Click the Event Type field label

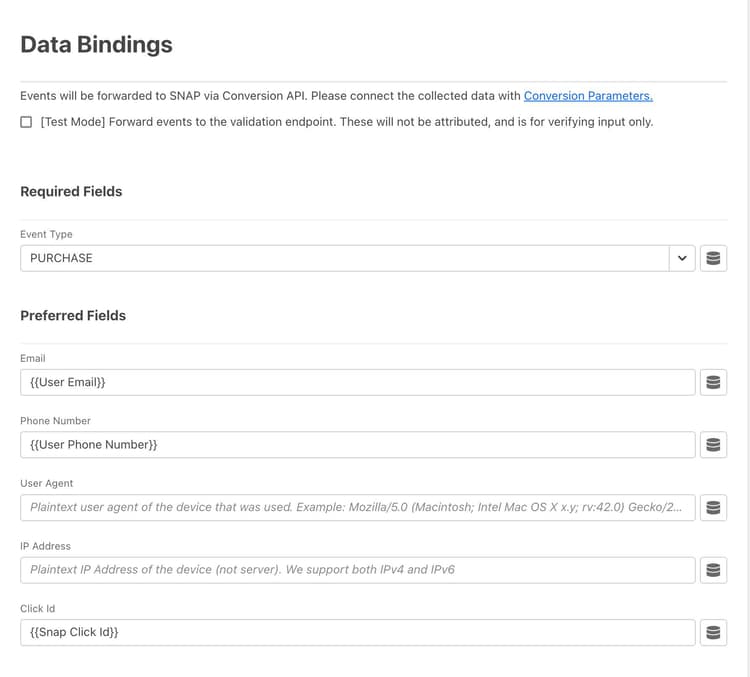click(x=46, y=234)
